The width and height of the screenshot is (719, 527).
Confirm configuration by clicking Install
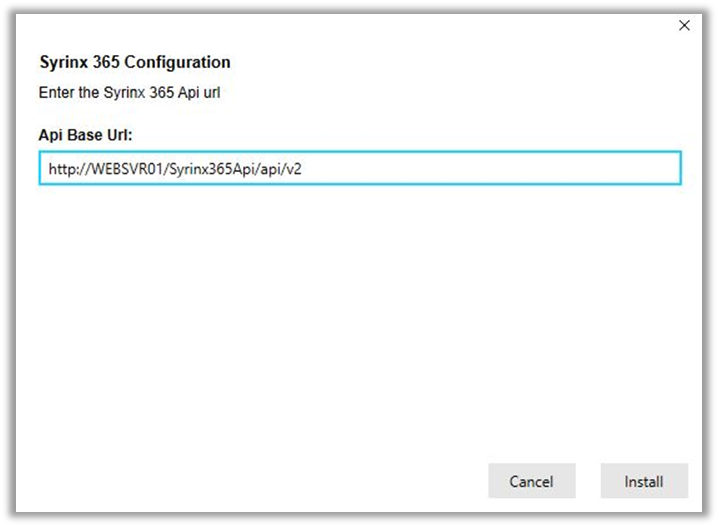pos(644,481)
